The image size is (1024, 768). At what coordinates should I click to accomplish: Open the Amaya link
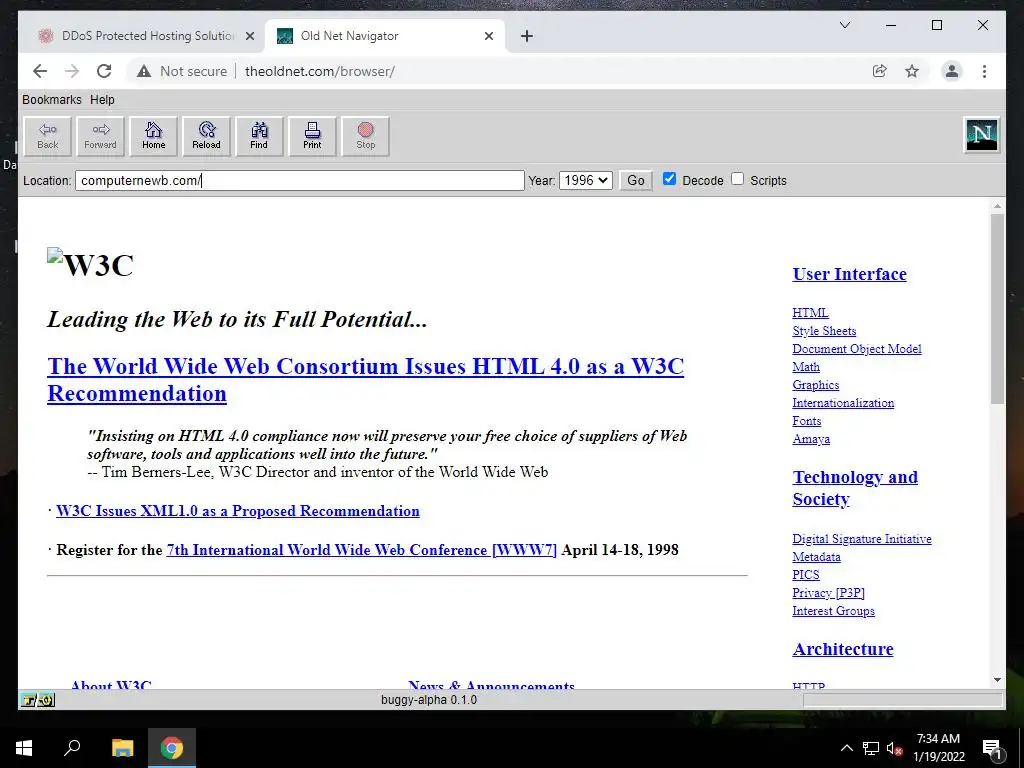pyautogui.click(x=811, y=439)
